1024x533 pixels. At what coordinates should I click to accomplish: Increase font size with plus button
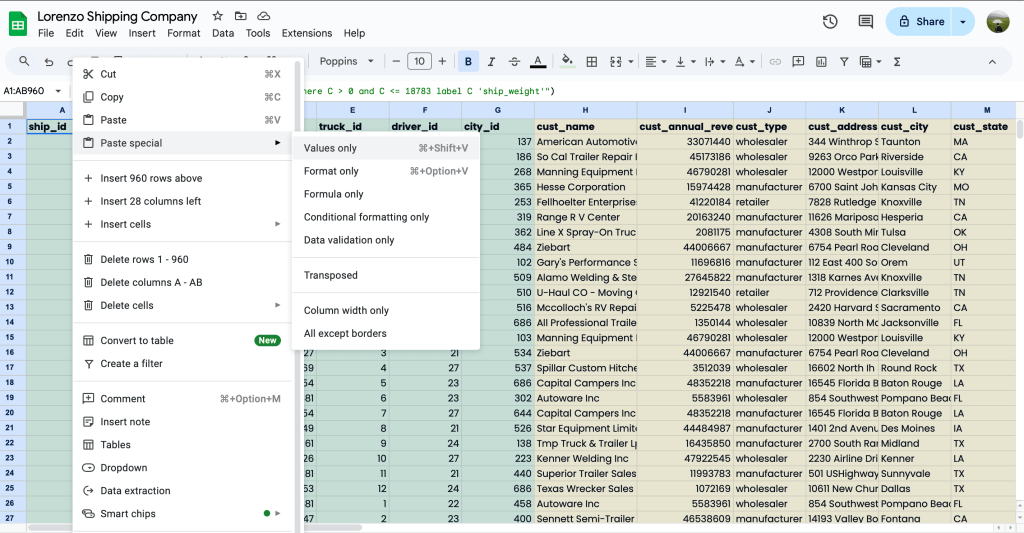[x=442, y=61]
